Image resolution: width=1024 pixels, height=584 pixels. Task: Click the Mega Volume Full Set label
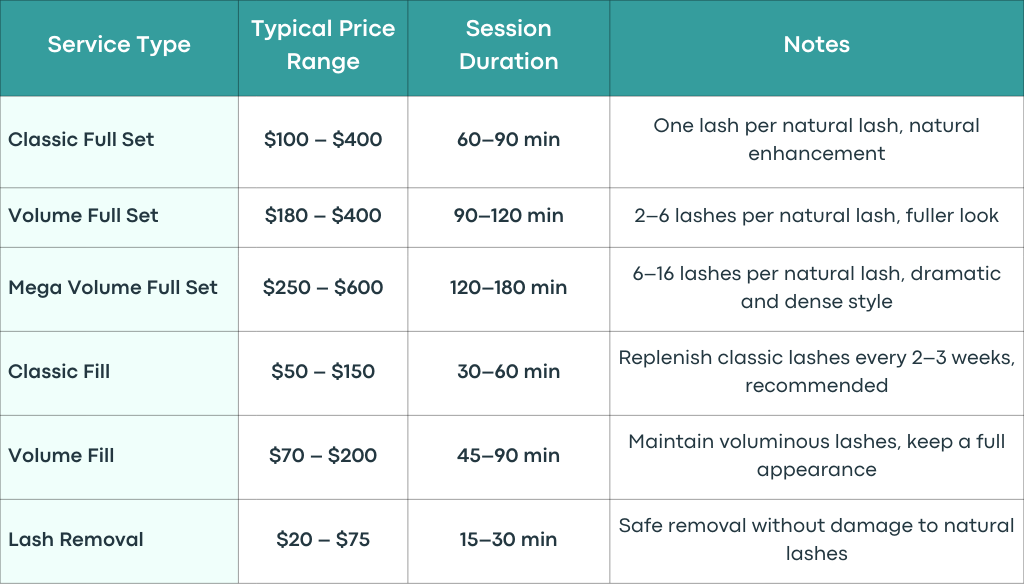click(x=112, y=287)
